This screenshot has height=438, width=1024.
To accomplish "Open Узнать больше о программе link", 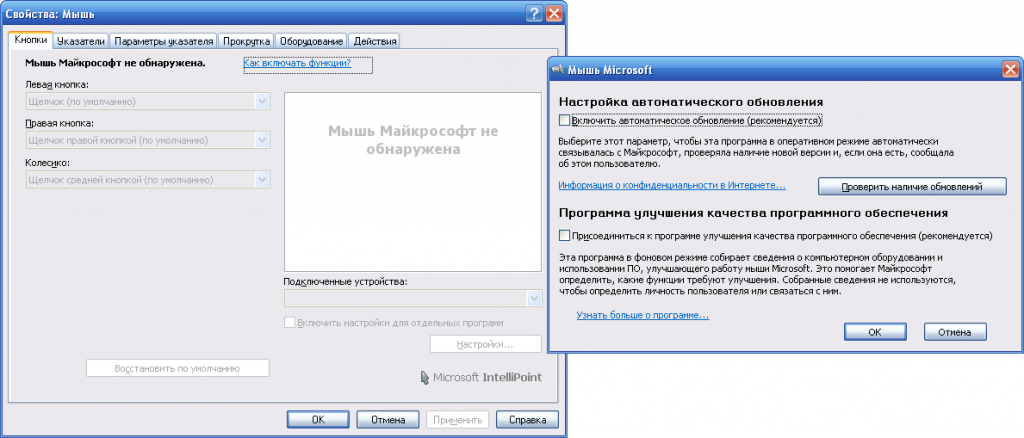I will coord(643,315).
